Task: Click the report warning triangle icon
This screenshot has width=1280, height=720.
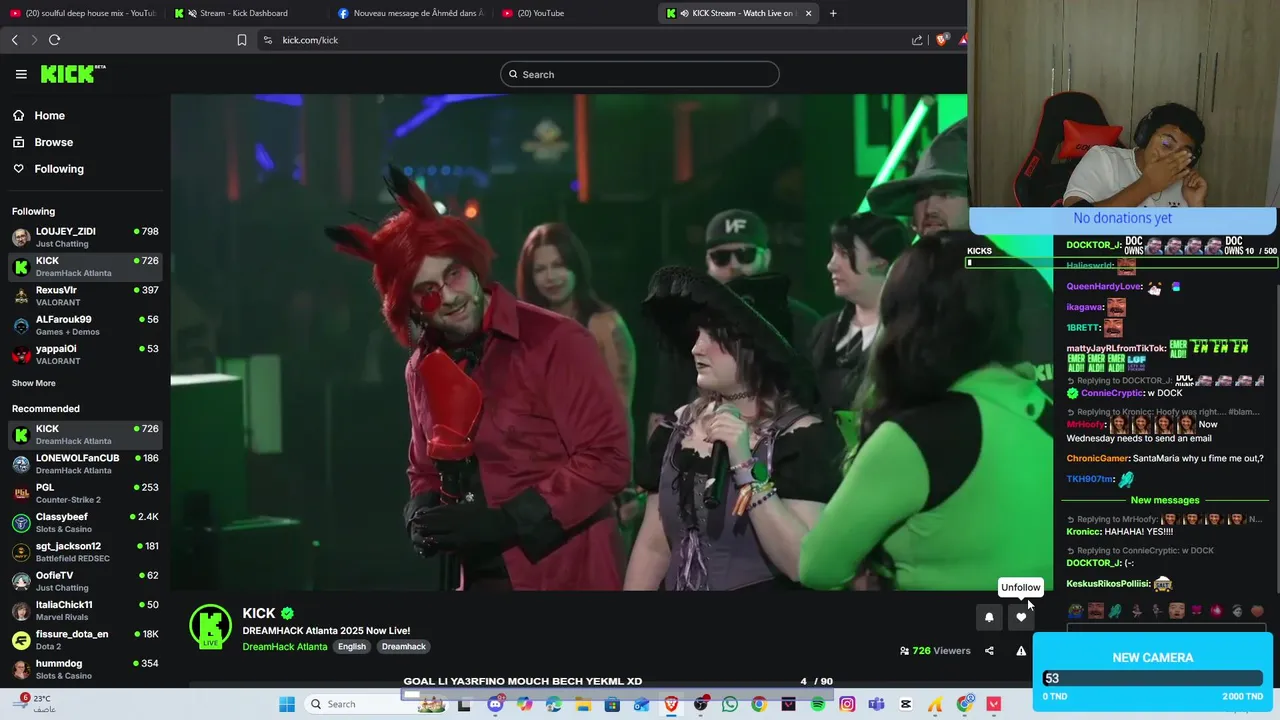Action: point(1021,650)
